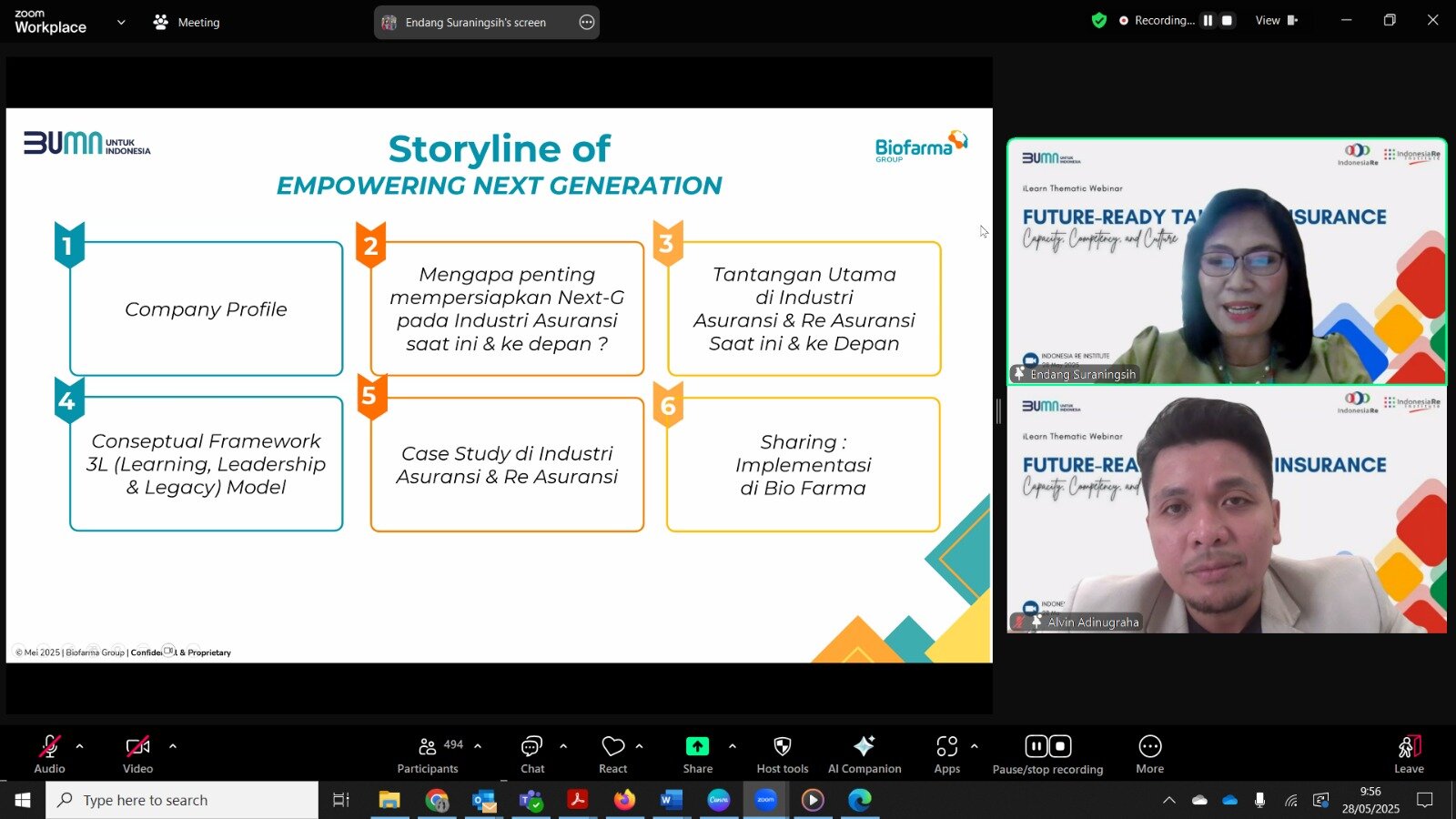This screenshot has width=1456, height=819.
Task: Unmute the Audio microphone
Action: [49, 755]
